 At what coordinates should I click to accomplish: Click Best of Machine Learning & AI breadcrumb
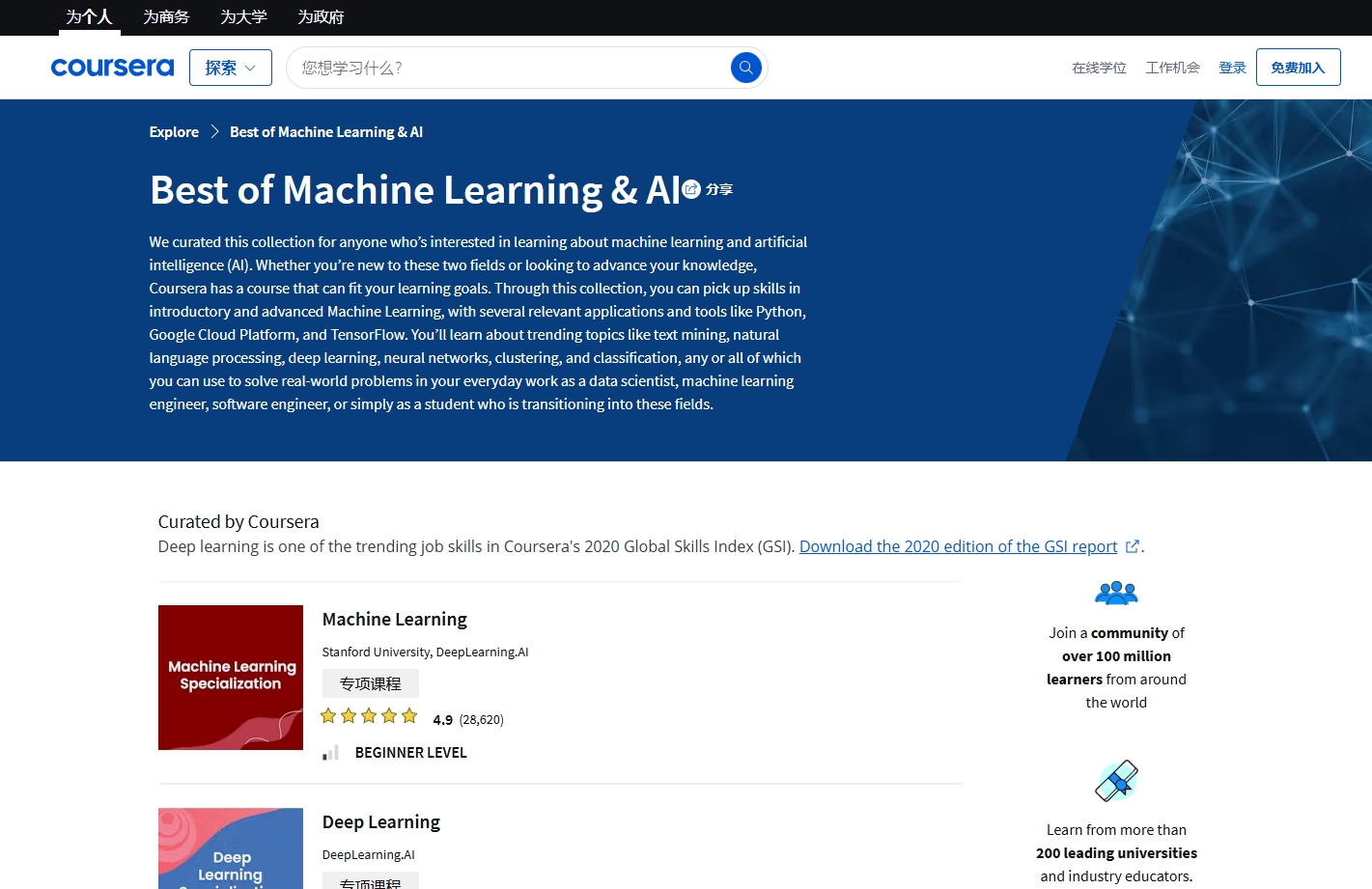[326, 132]
